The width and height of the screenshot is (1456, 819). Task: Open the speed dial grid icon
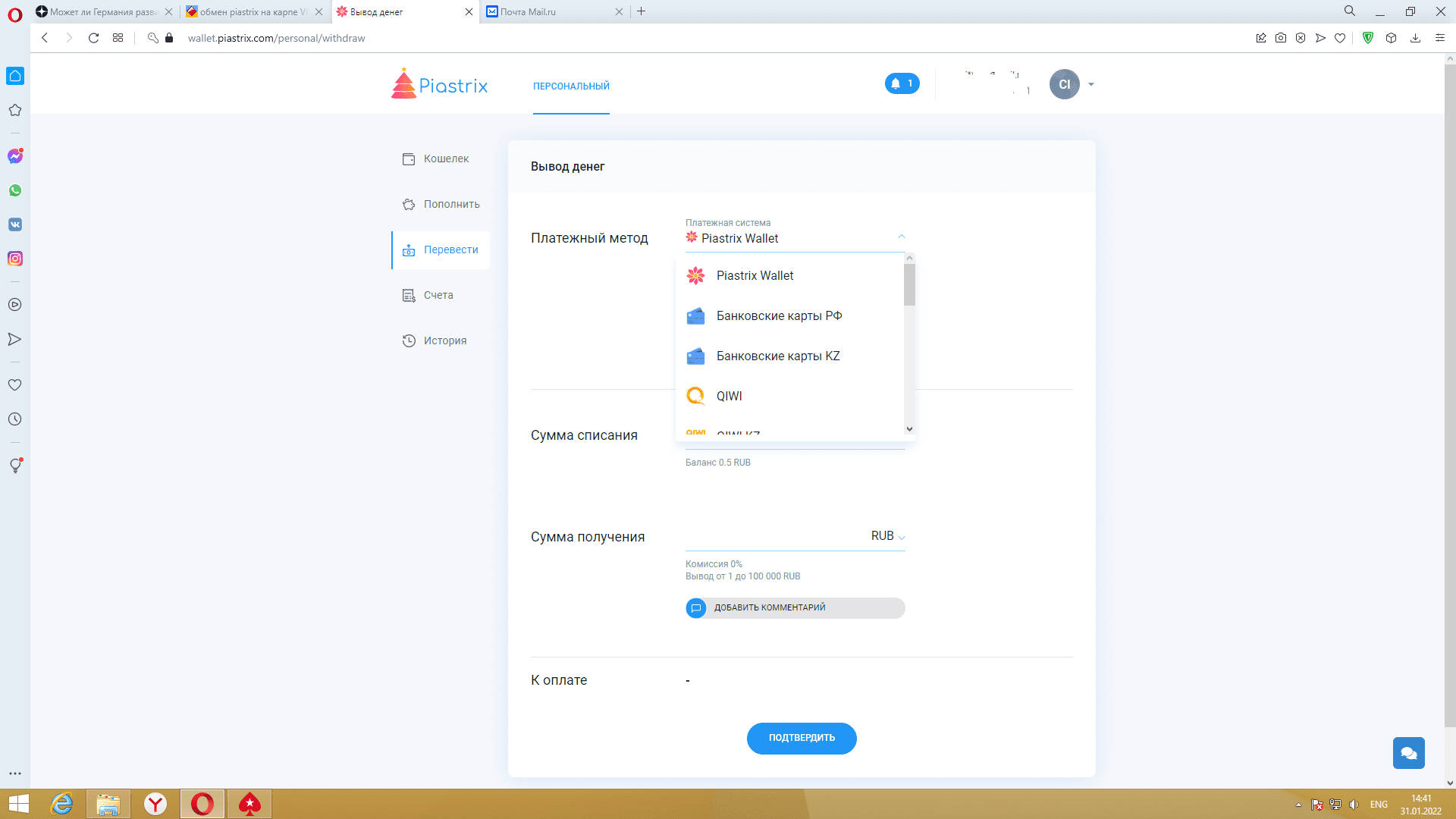pyautogui.click(x=118, y=38)
